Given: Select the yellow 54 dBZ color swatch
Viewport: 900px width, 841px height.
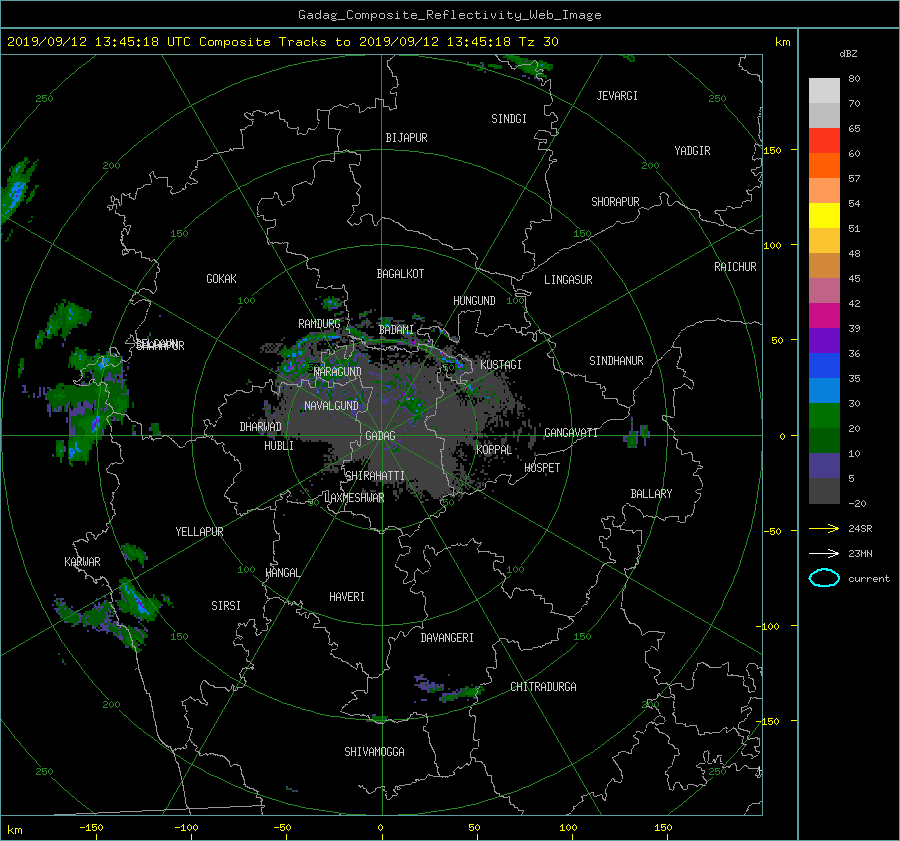Looking at the screenshot, I should tap(824, 215).
